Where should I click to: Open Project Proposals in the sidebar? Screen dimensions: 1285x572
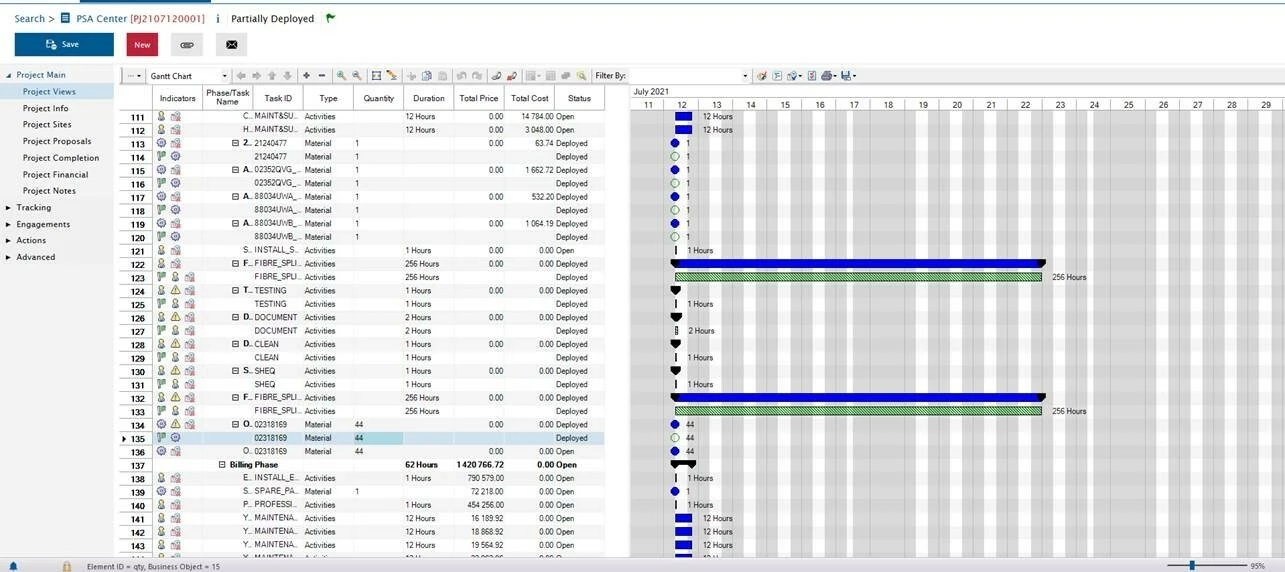coord(57,141)
